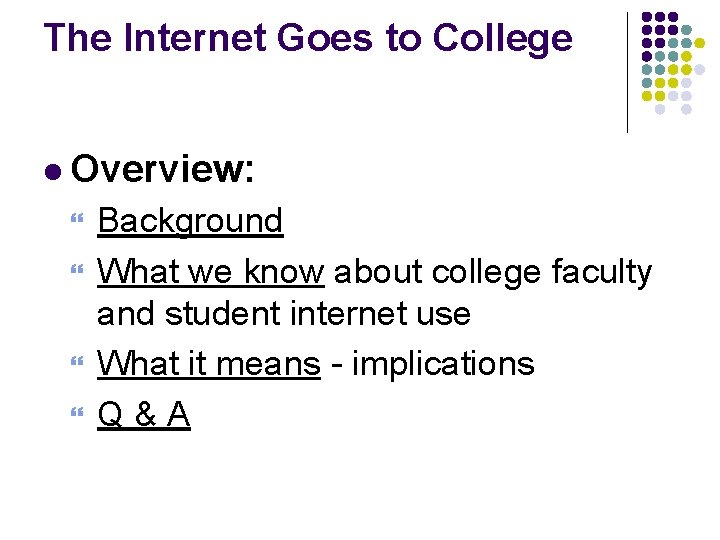The image size is (720, 540).
Task: Click the vertical divider line beside the dots
Action: pyautogui.click(x=627, y=72)
